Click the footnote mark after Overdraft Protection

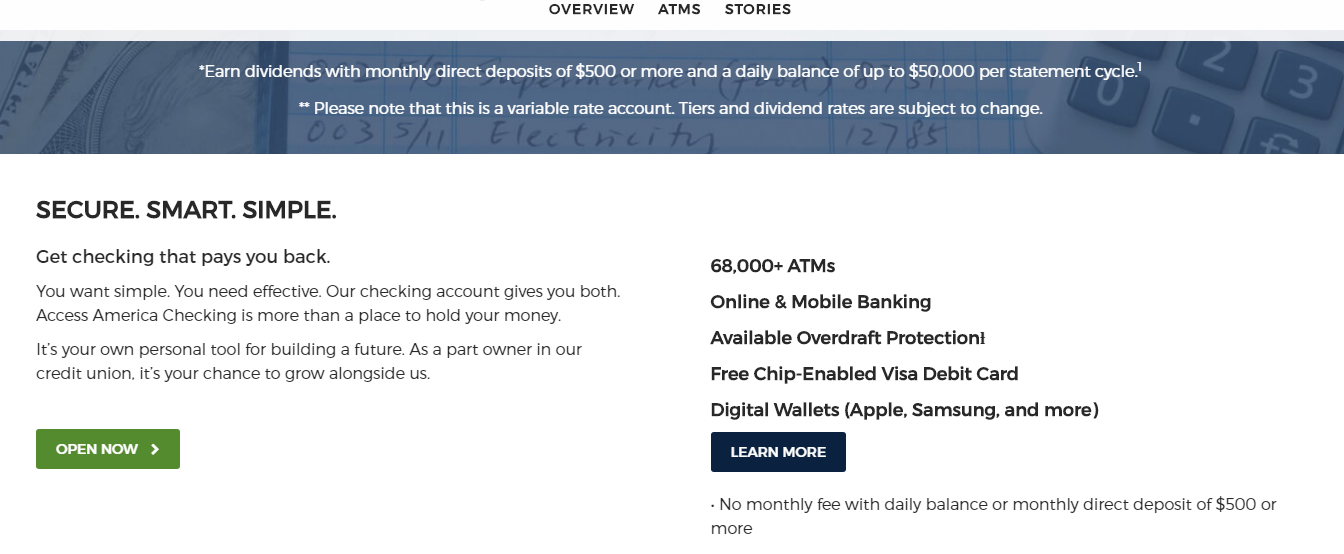983,338
